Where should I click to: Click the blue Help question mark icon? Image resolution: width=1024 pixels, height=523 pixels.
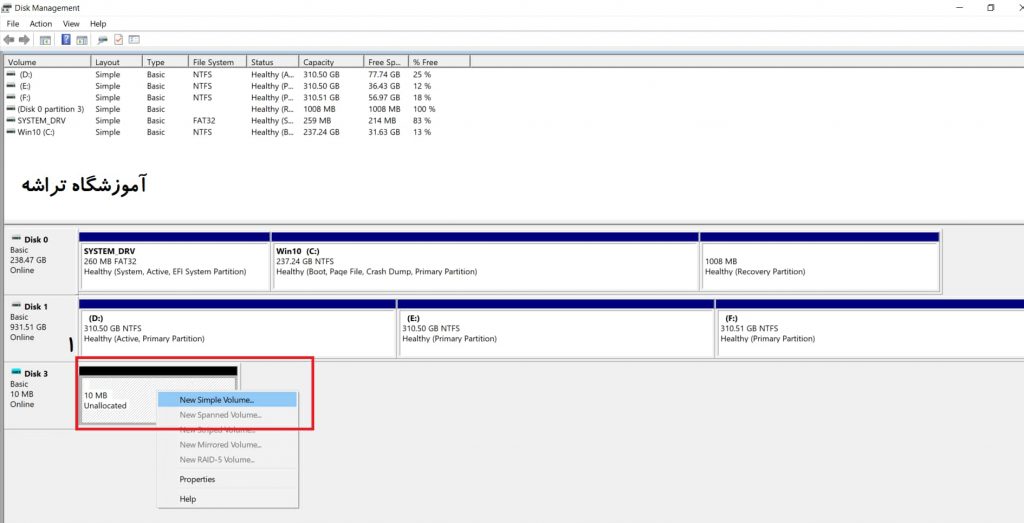coord(66,40)
